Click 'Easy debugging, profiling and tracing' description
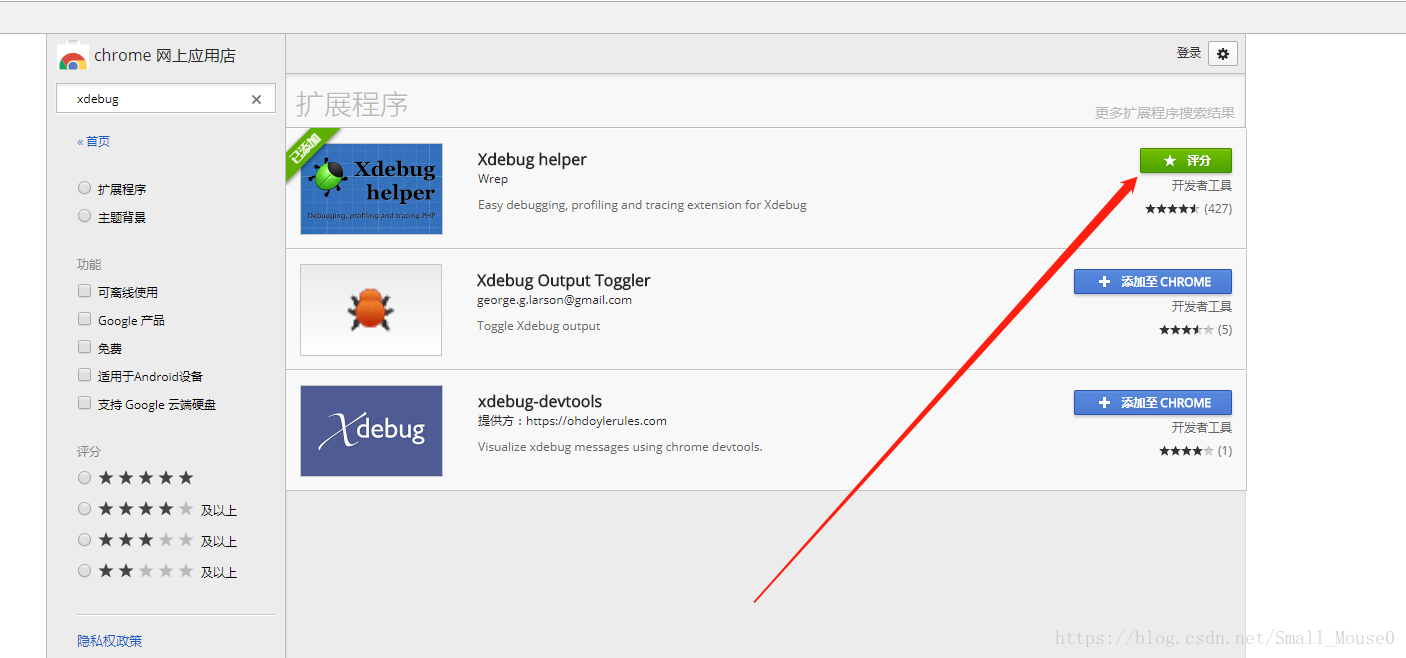 point(642,205)
